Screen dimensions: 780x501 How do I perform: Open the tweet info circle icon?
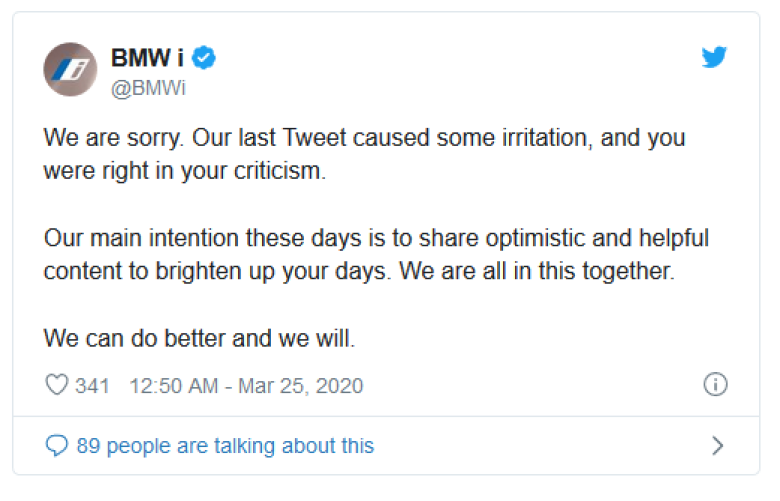tap(715, 385)
